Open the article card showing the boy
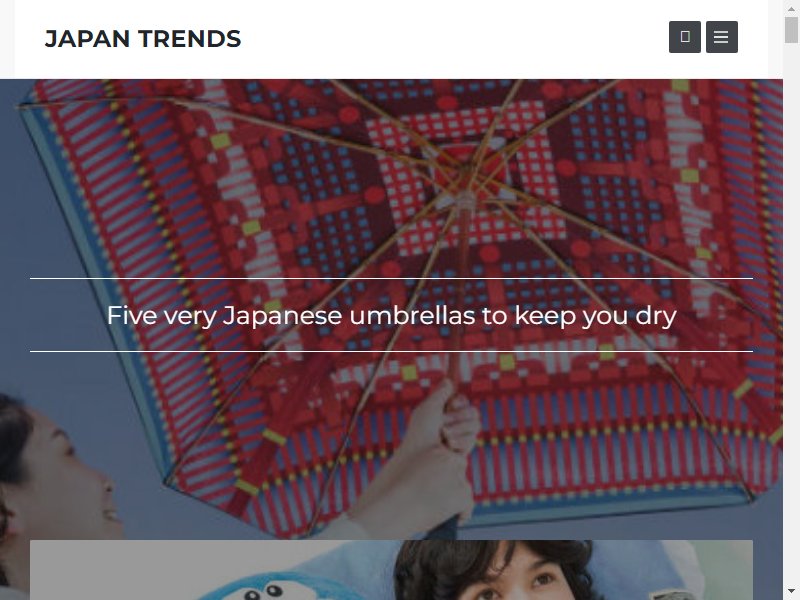800x600 pixels. click(391, 570)
